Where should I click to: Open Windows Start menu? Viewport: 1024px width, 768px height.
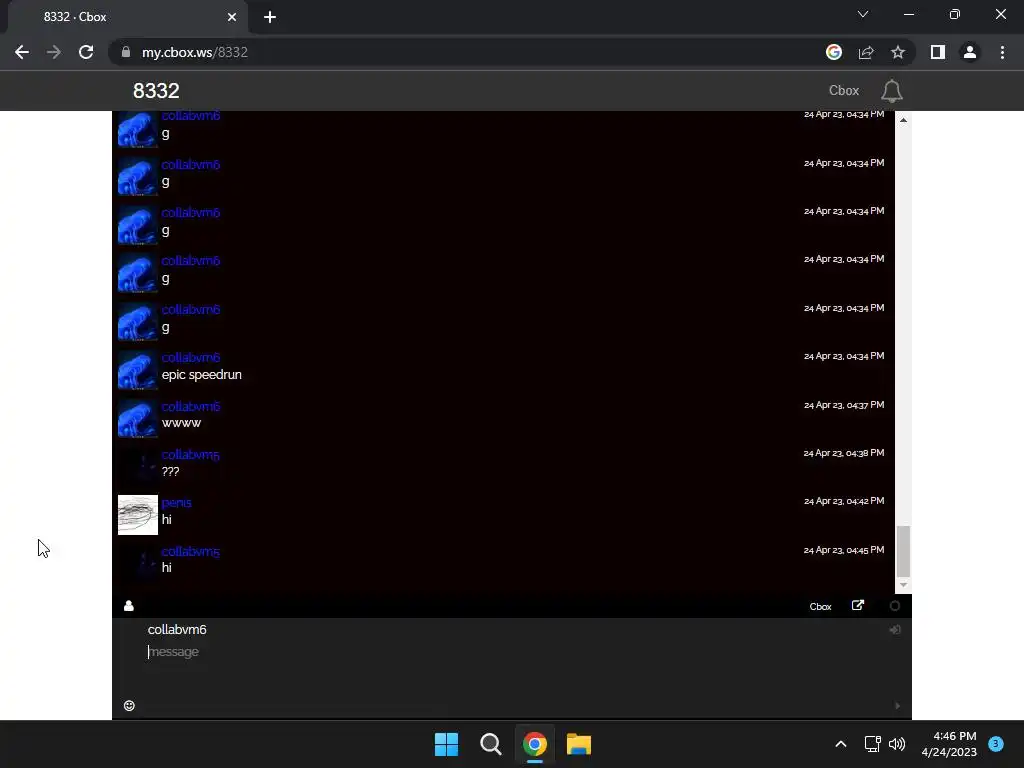447,744
